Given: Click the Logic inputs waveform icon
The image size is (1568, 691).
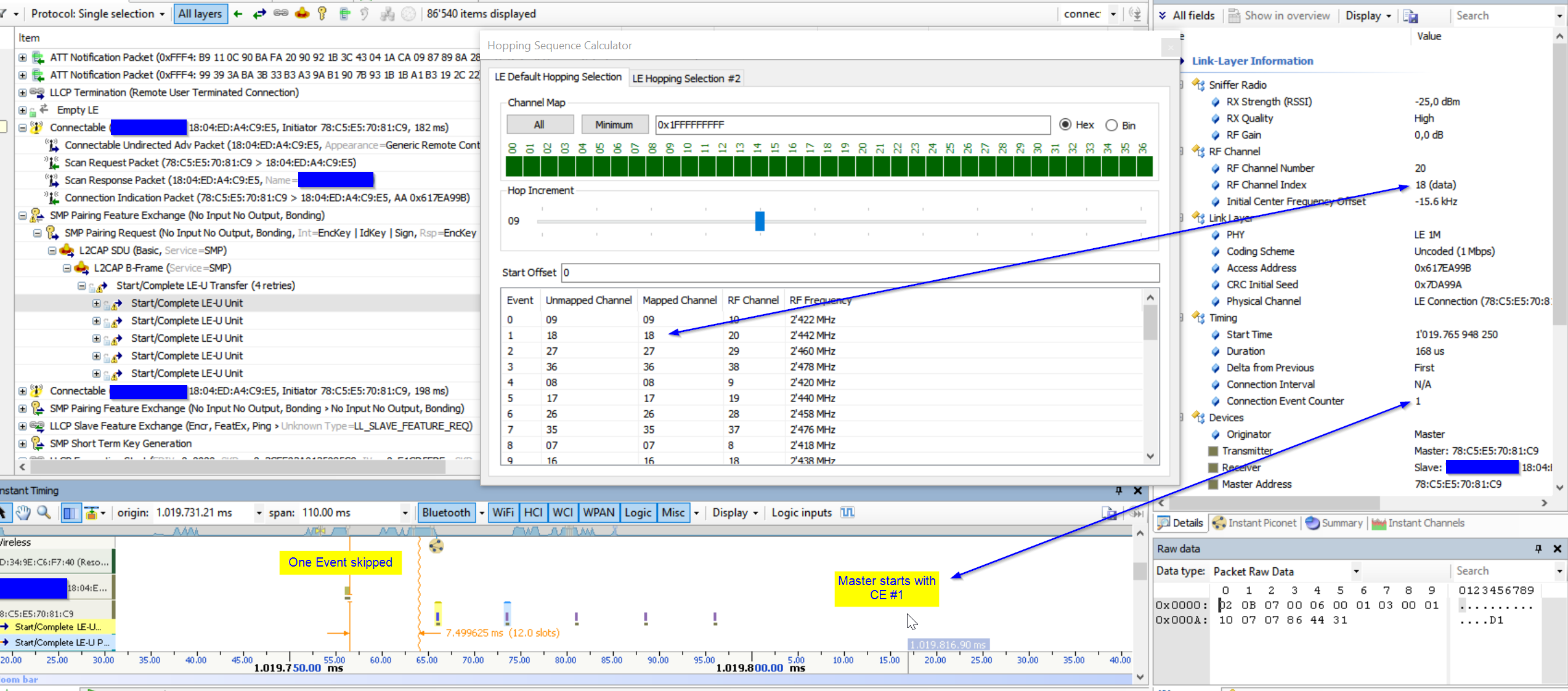Looking at the screenshot, I should point(847,512).
